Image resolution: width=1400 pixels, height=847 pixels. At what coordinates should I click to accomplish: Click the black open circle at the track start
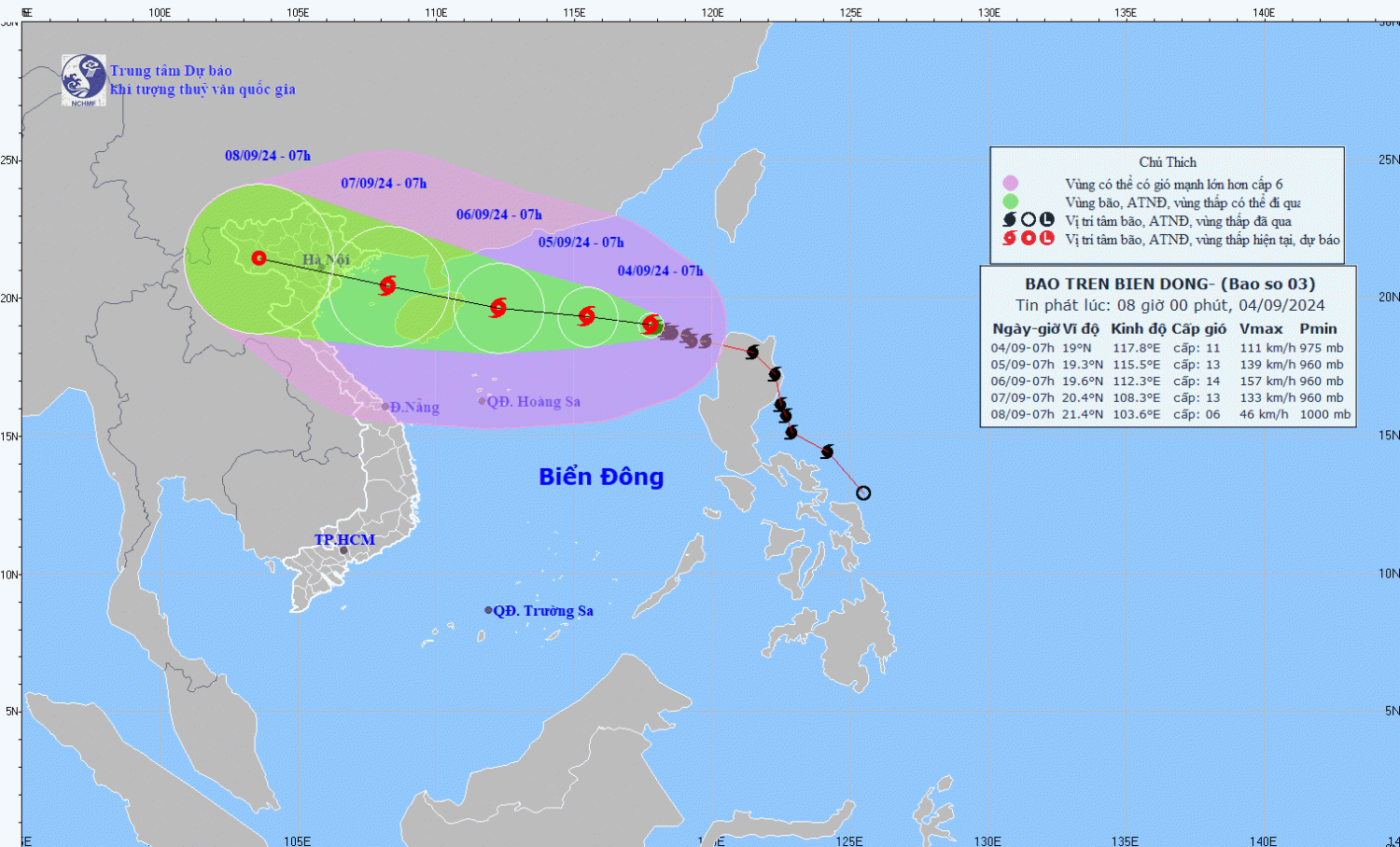point(863,493)
